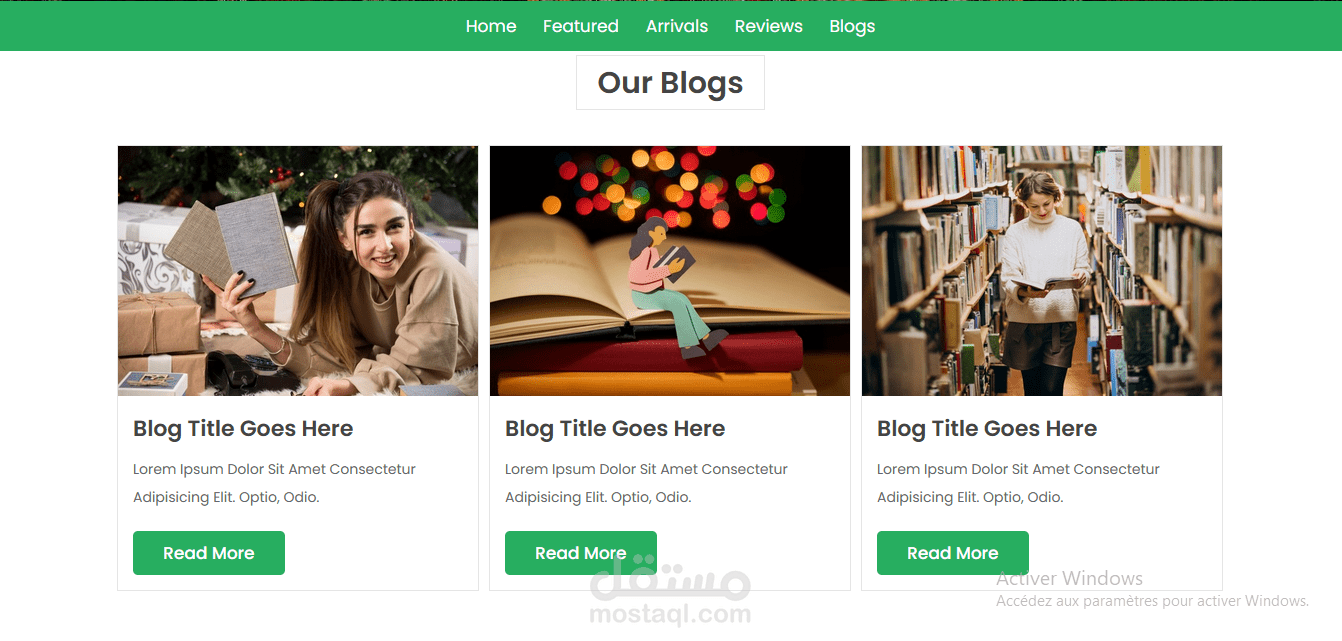
Task: Select Arrivals in the navigation bar
Action: point(677,26)
